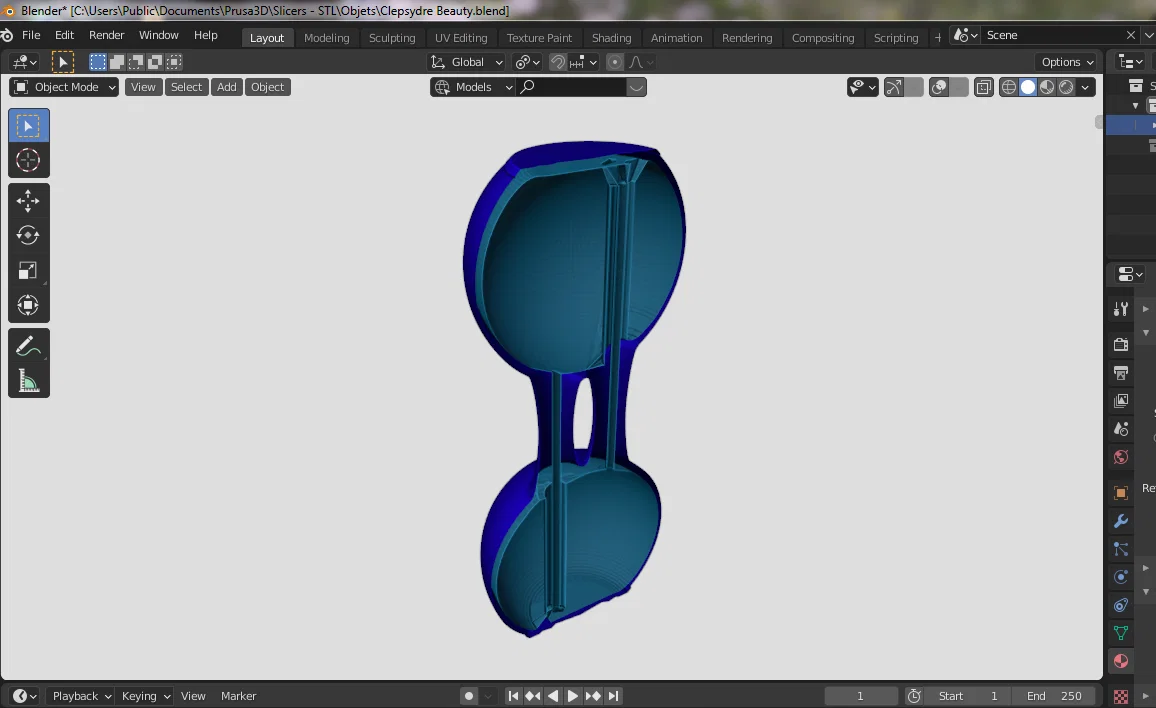Click the Add menu button
This screenshot has height=708, width=1156.
click(226, 87)
